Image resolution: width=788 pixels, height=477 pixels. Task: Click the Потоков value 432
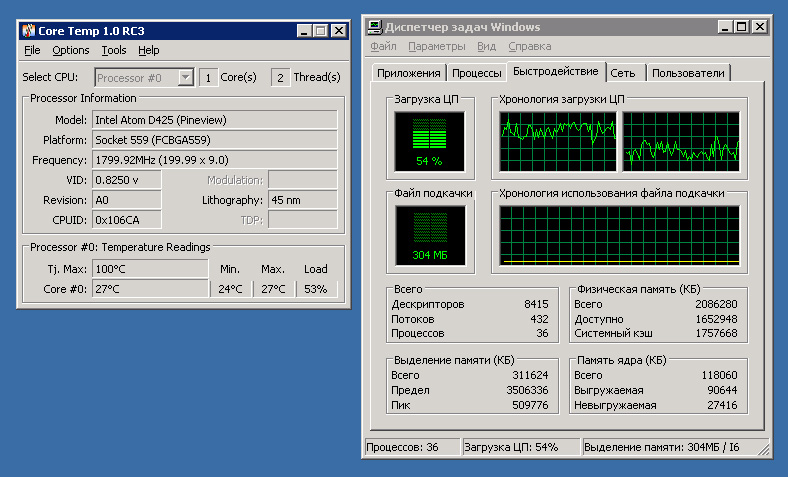pos(539,319)
